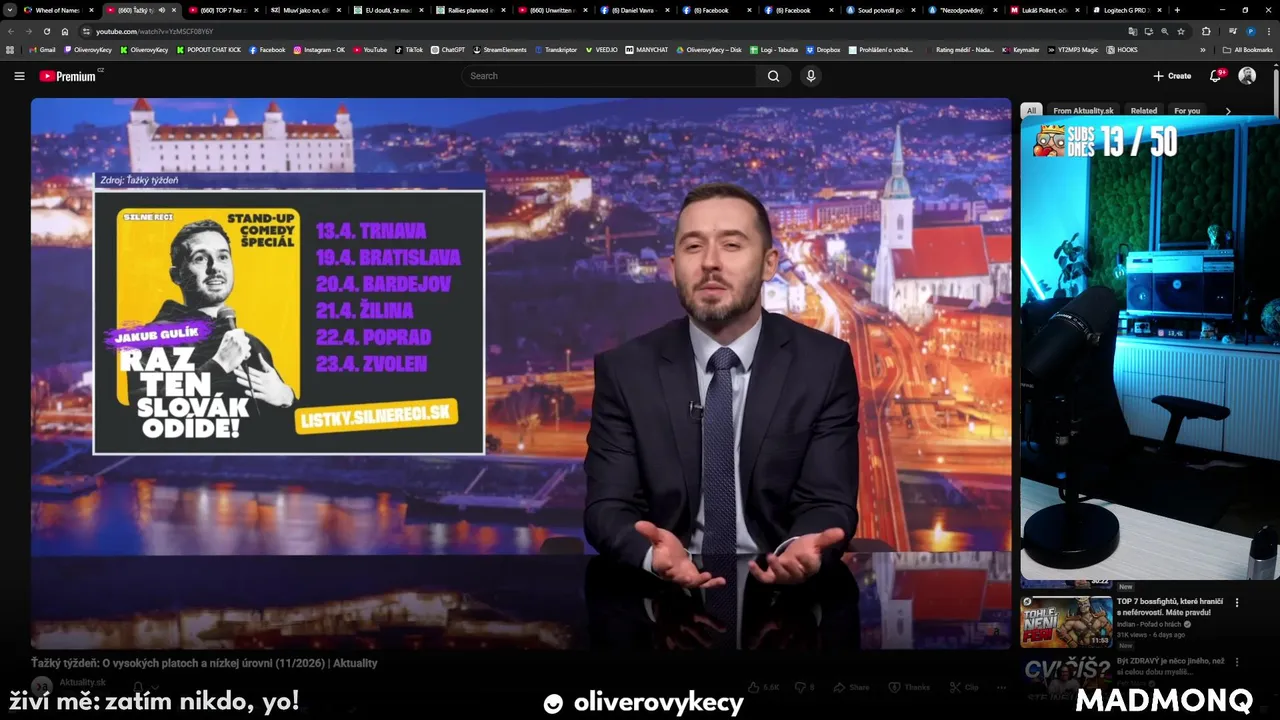Select the Related filter chip
Viewport: 1280px width, 720px height.
[1143, 111]
